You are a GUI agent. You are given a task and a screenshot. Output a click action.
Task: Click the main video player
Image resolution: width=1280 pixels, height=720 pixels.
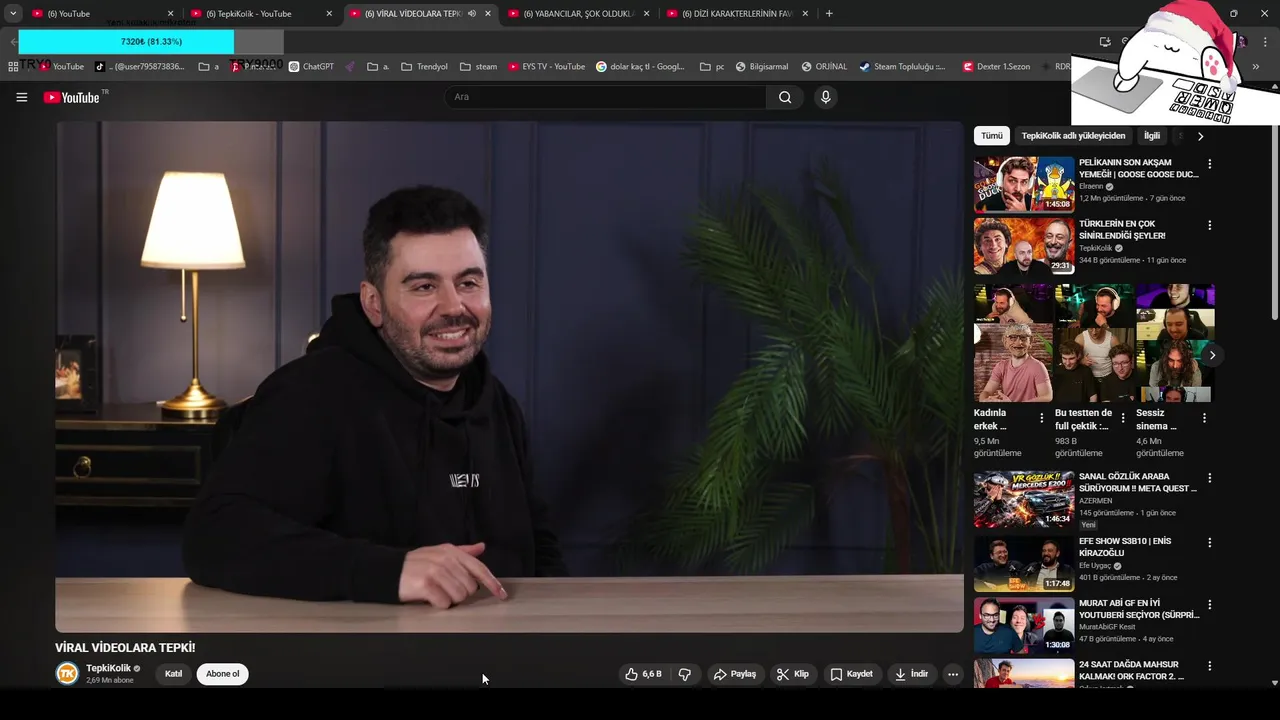click(x=509, y=377)
